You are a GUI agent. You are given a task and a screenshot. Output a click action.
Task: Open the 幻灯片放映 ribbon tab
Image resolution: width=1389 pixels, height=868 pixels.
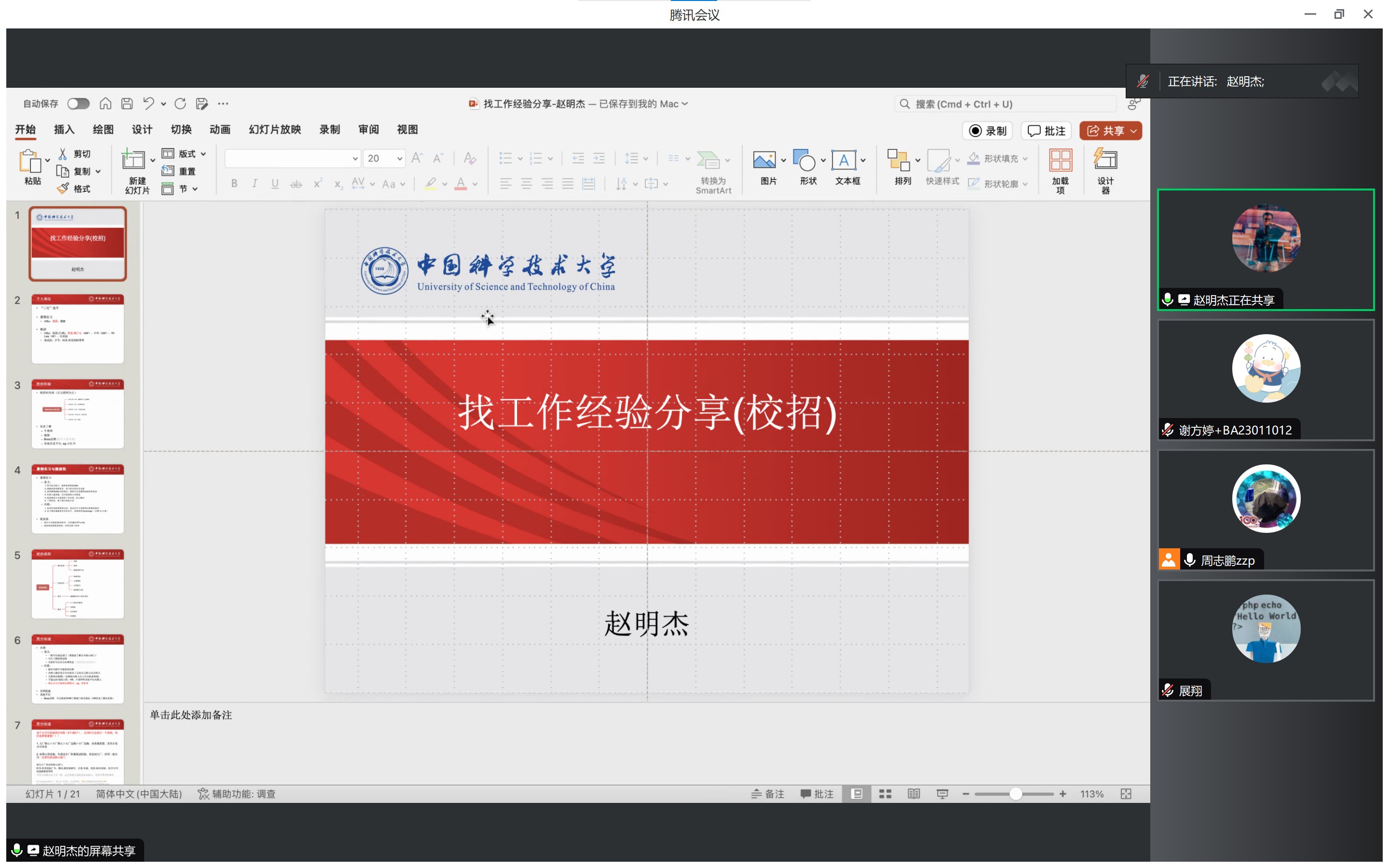275,129
